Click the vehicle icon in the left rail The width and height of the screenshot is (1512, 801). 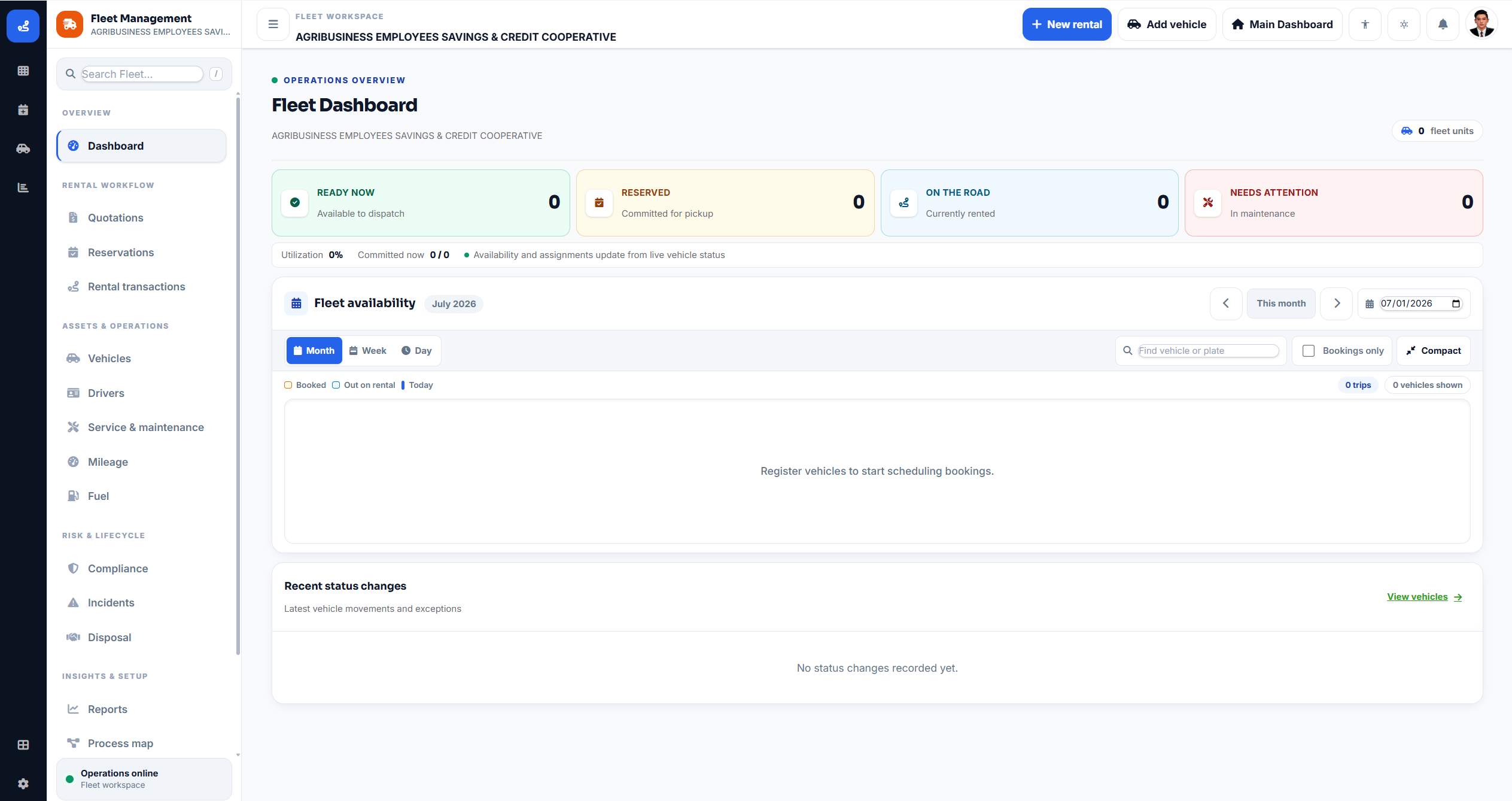coord(23,148)
